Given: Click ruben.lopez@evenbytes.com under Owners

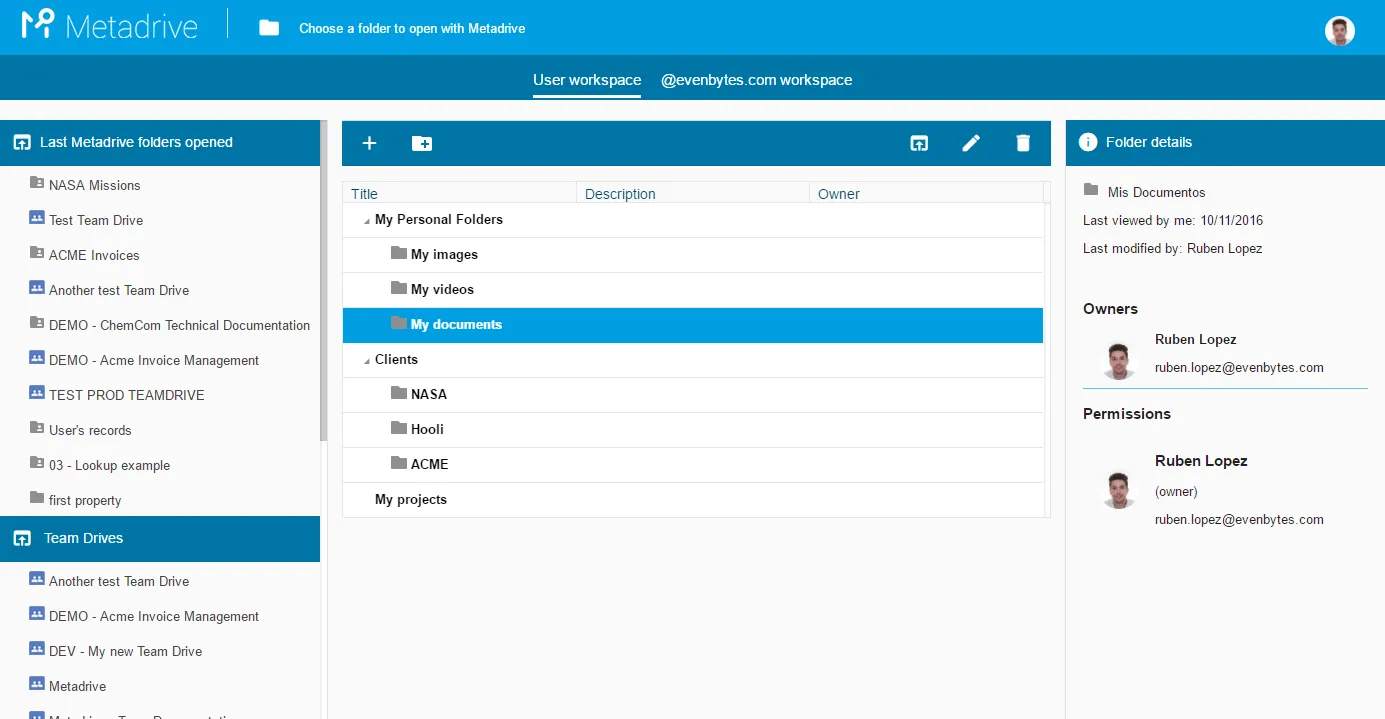Looking at the screenshot, I should pos(1239,367).
